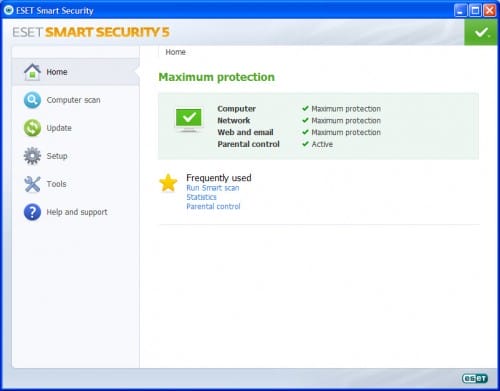
Task: Open the Tools section
Action: [56, 184]
